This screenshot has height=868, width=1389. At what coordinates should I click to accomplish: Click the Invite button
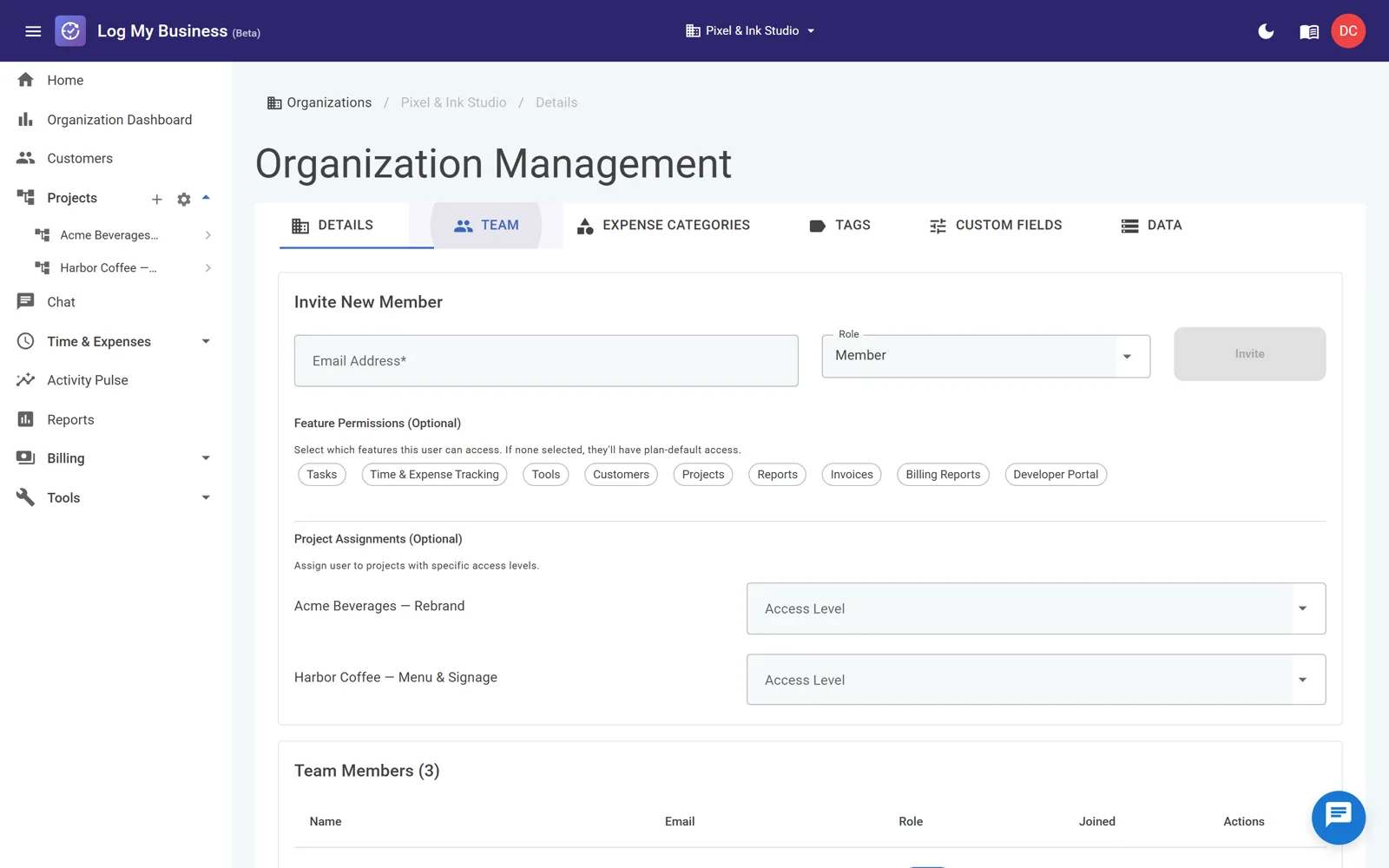1249,354
